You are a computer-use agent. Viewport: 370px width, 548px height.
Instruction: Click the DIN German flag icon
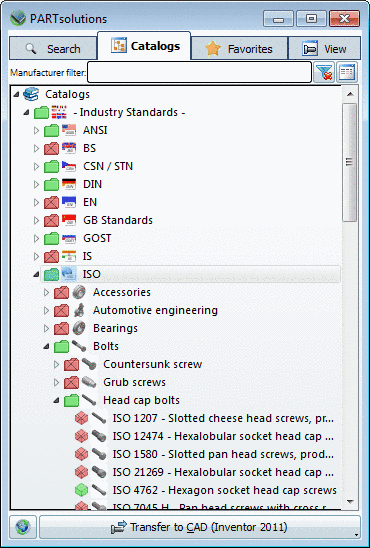69,184
